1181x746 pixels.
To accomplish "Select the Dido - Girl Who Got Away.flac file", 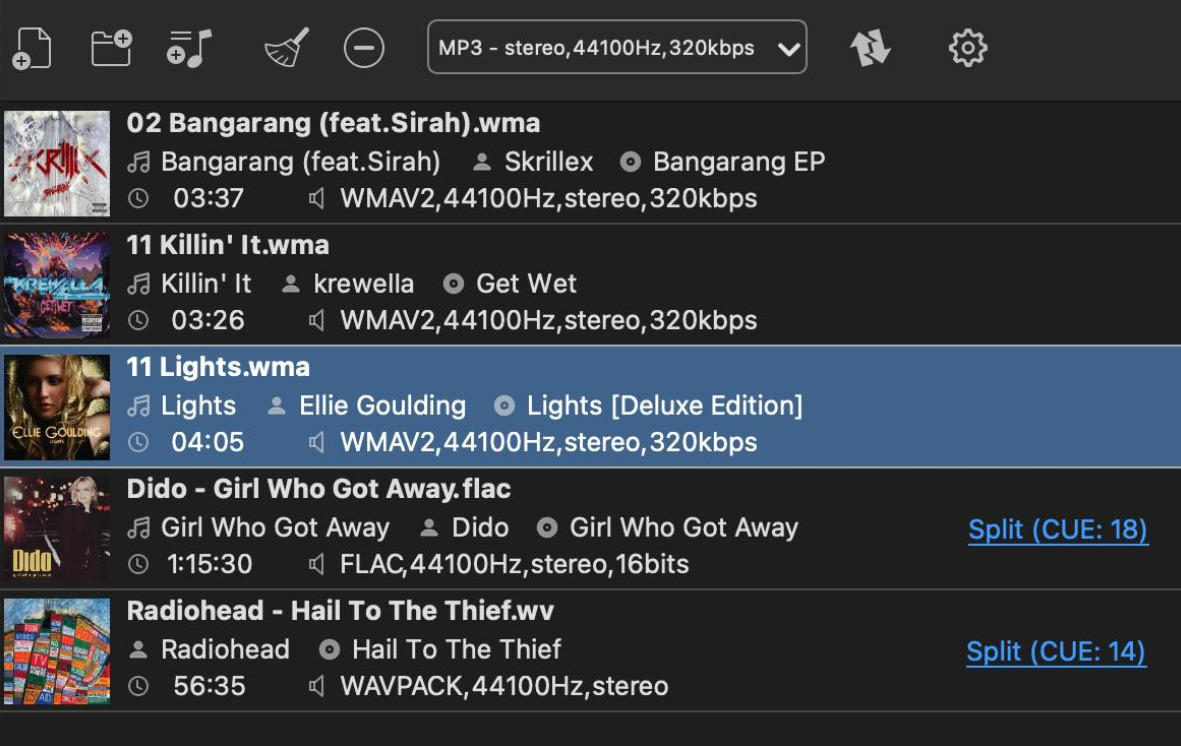I will tap(590, 528).
